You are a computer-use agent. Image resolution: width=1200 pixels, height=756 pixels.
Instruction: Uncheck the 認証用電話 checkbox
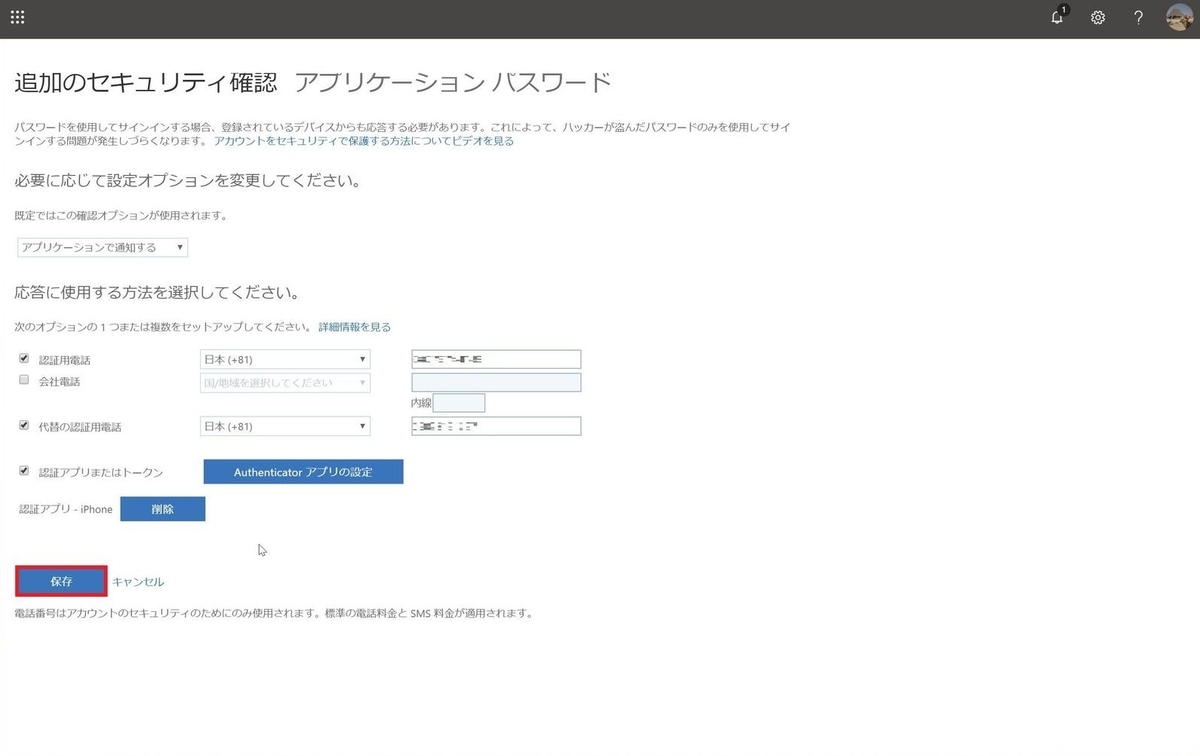23,358
